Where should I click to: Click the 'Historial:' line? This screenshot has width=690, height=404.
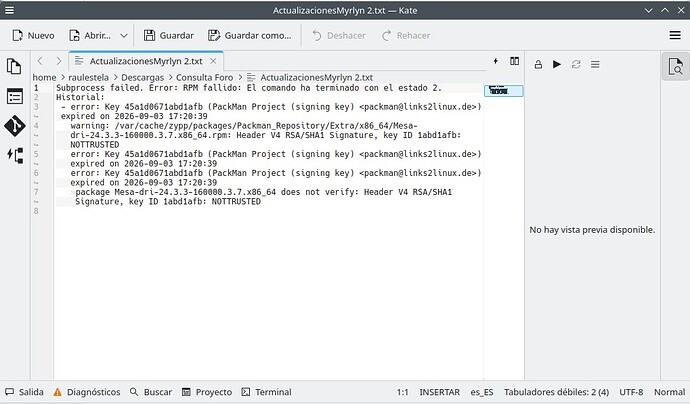click(80, 97)
